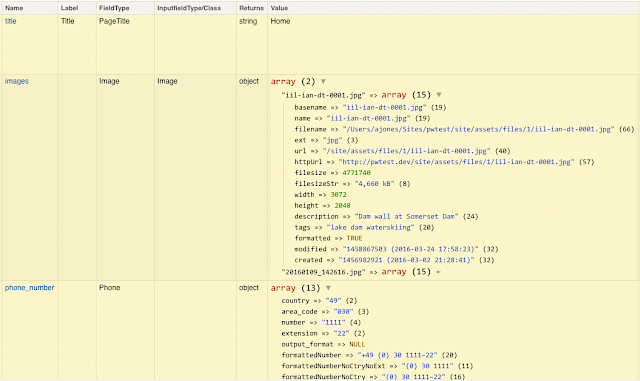Click the Value column header

pos(279,8)
